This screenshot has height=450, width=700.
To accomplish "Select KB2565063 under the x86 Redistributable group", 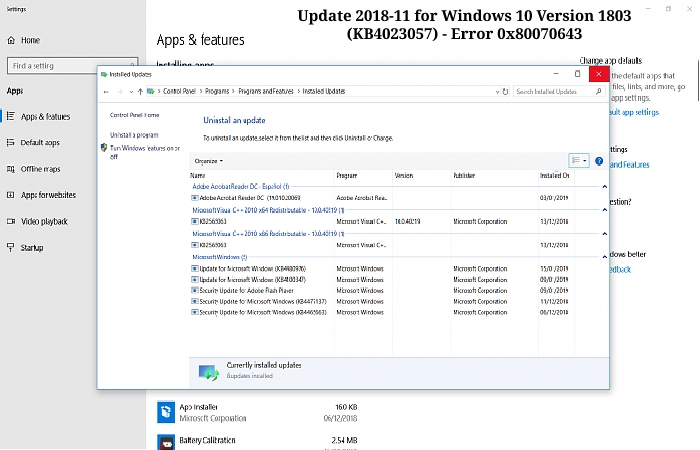I will pyautogui.click(x=380, y=245).
